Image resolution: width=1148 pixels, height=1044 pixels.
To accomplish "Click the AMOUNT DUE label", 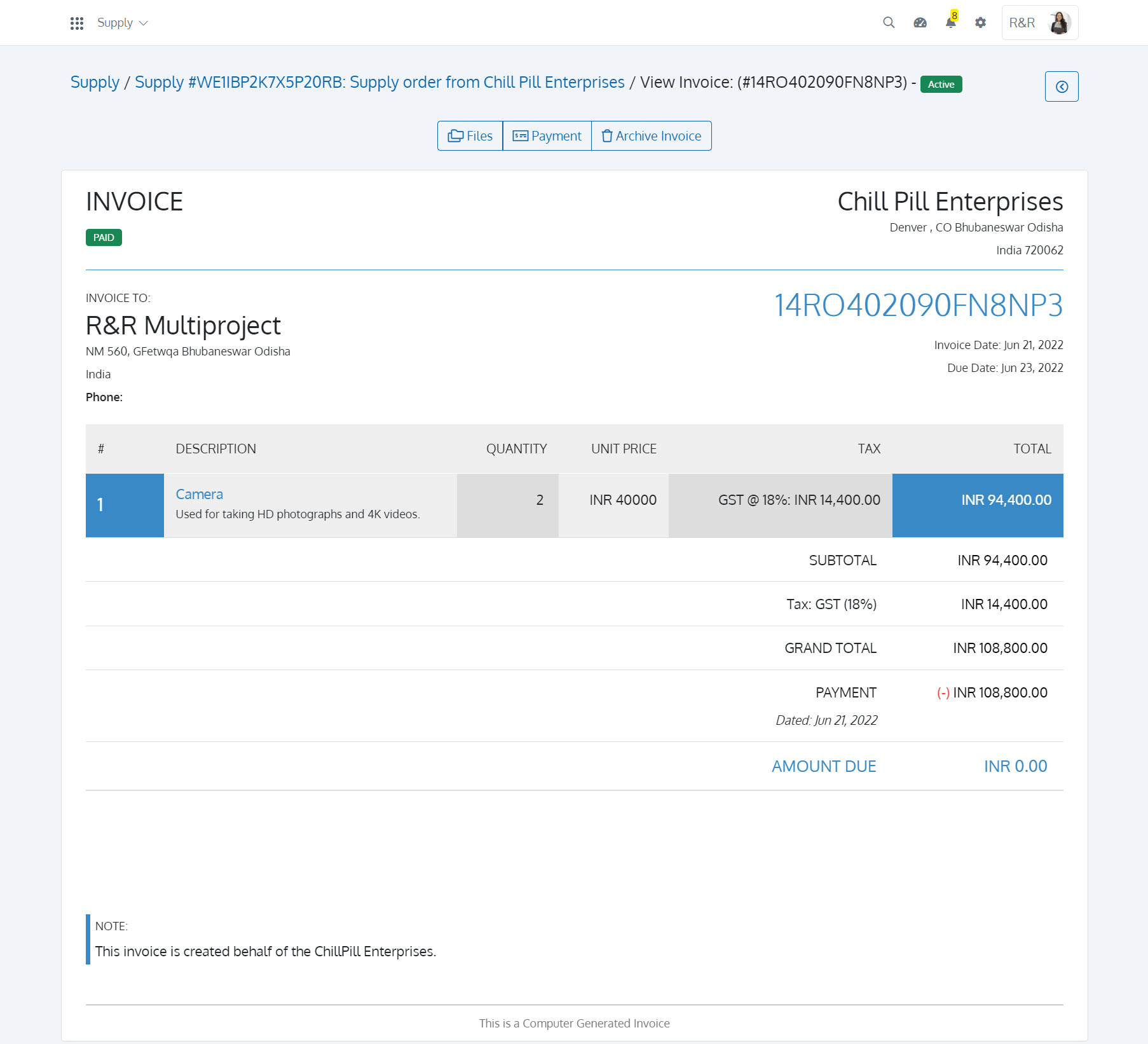I will point(824,766).
